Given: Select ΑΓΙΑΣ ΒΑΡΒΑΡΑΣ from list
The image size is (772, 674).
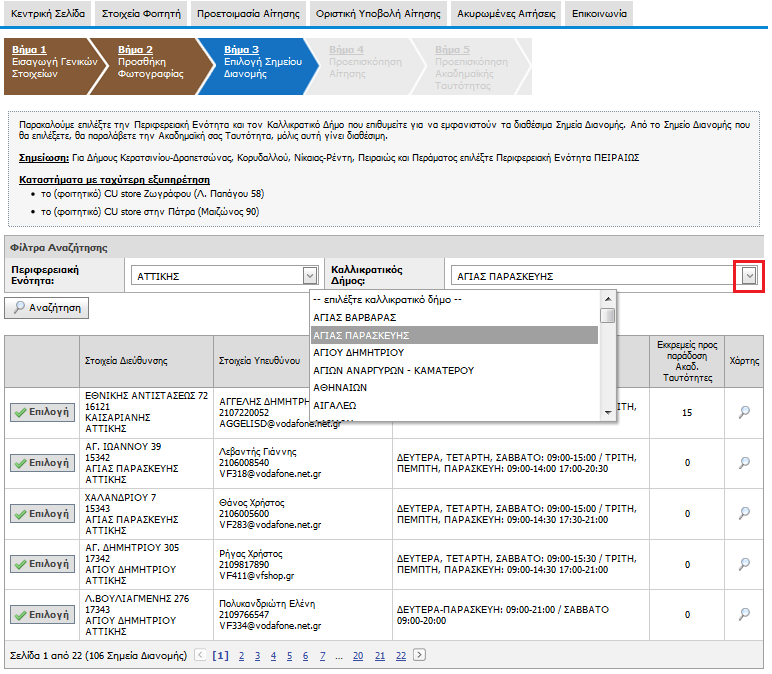Looking at the screenshot, I should pos(455,318).
